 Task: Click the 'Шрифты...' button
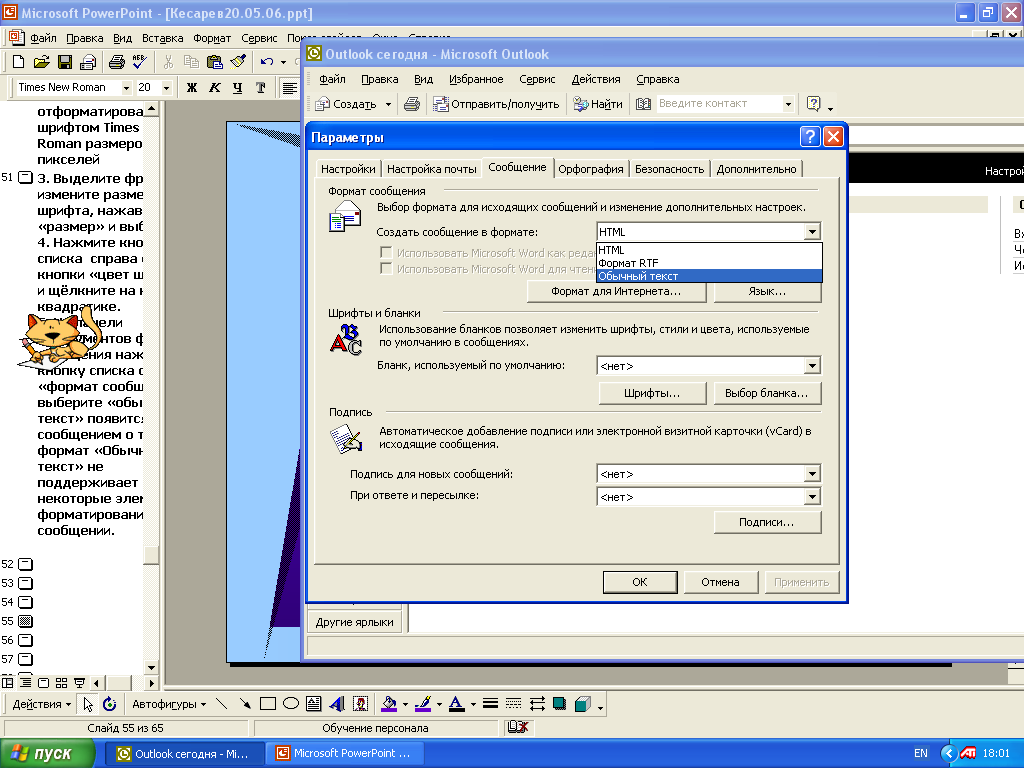click(x=652, y=393)
